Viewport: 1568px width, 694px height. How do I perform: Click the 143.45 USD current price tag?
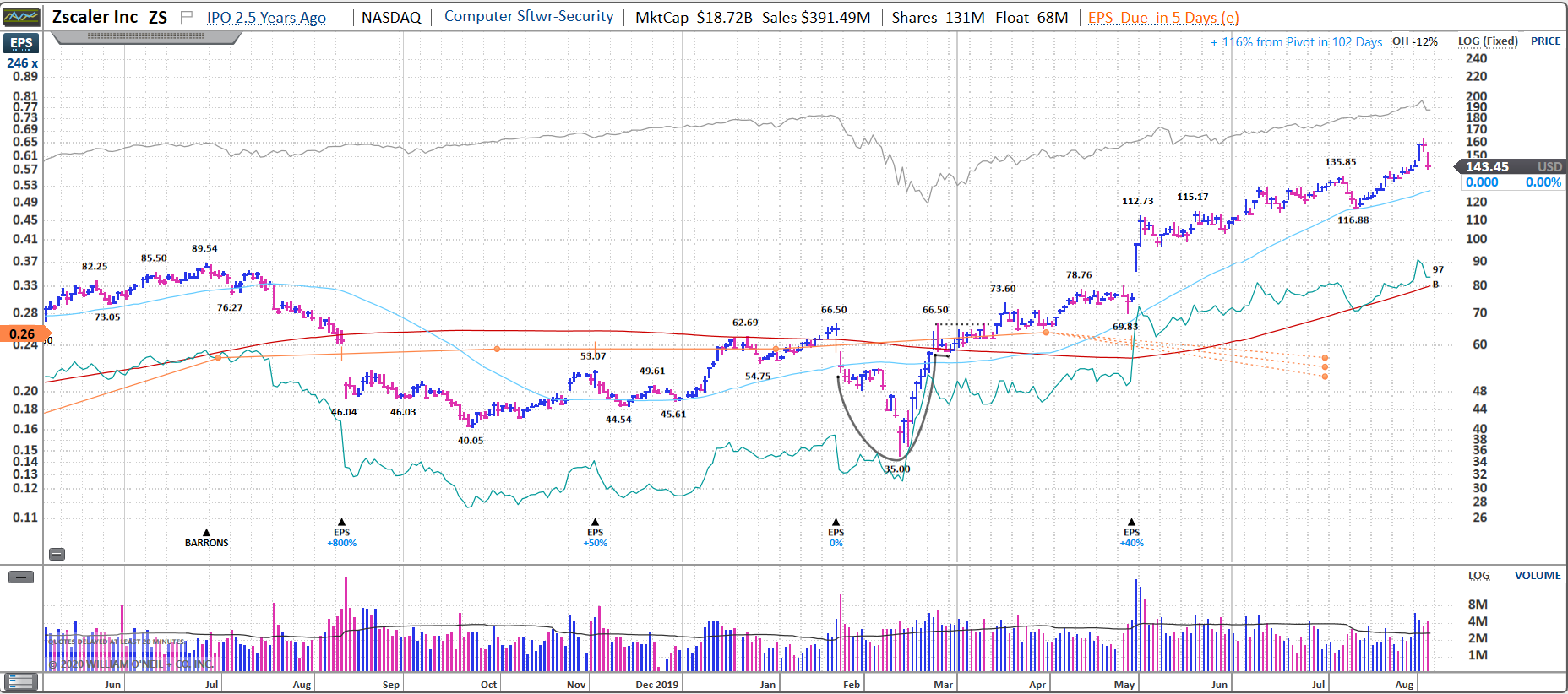click(x=1511, y=167)
